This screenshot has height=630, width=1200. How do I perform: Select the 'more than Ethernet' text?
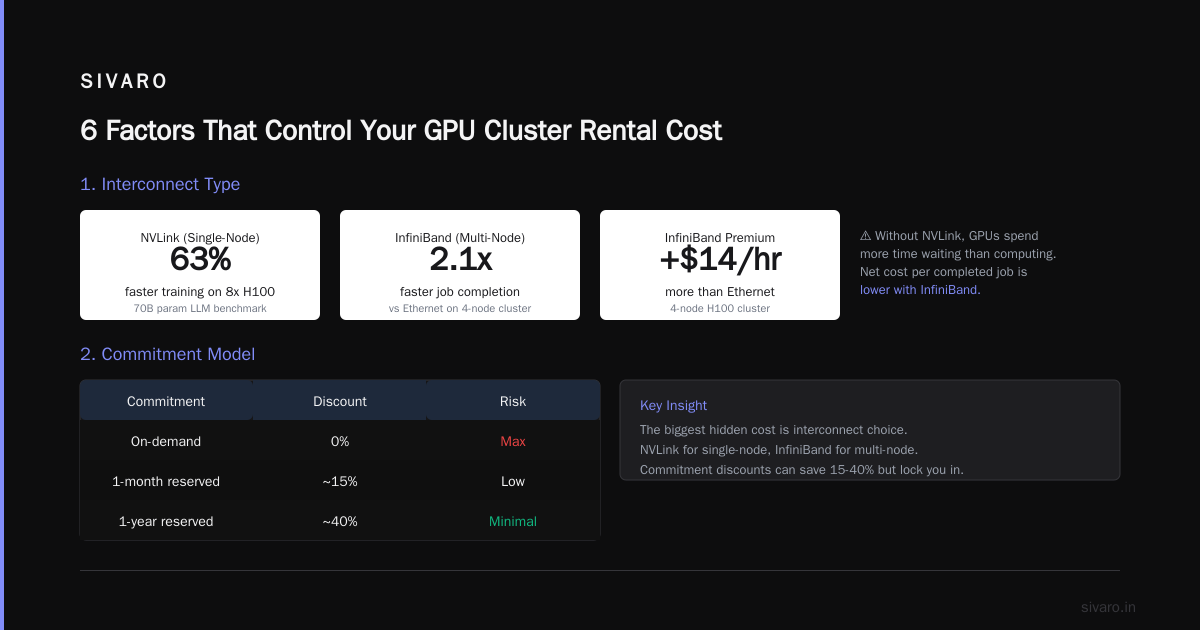(x=720, y=292)
